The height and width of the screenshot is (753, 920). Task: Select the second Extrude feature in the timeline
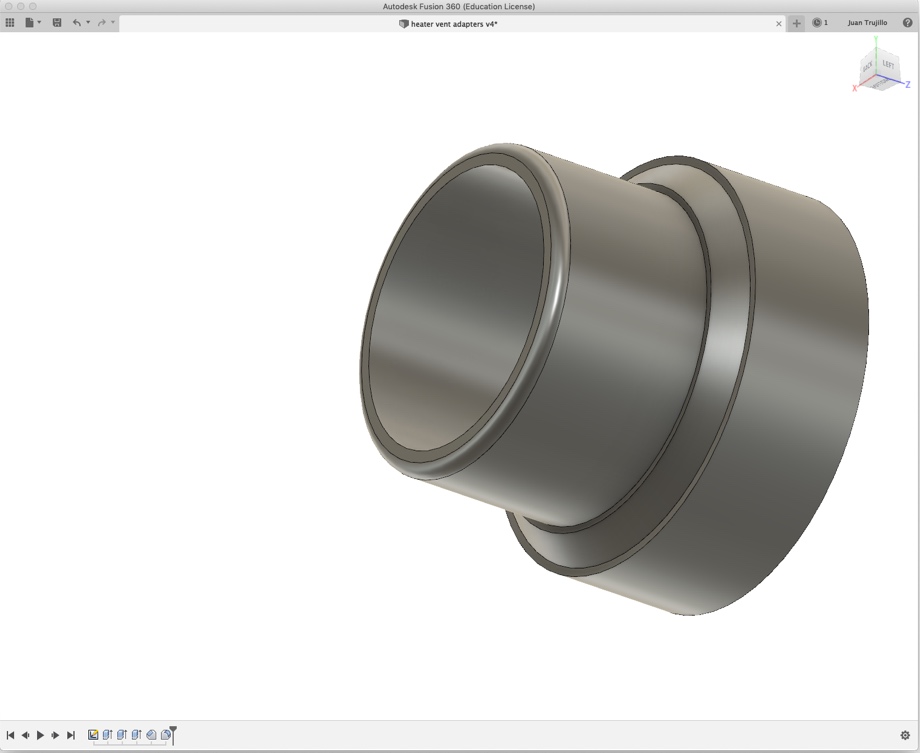[x=122, y=734]
